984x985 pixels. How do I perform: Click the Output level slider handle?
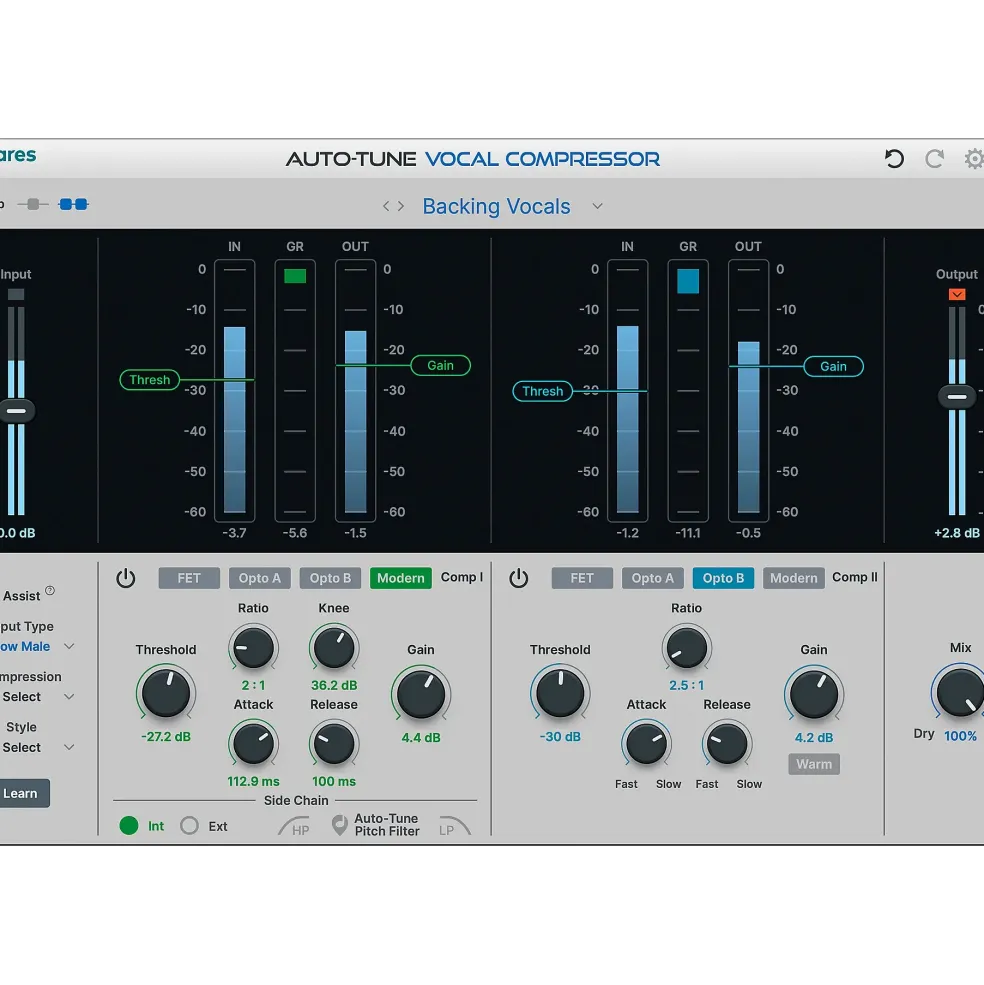[957, 396]
